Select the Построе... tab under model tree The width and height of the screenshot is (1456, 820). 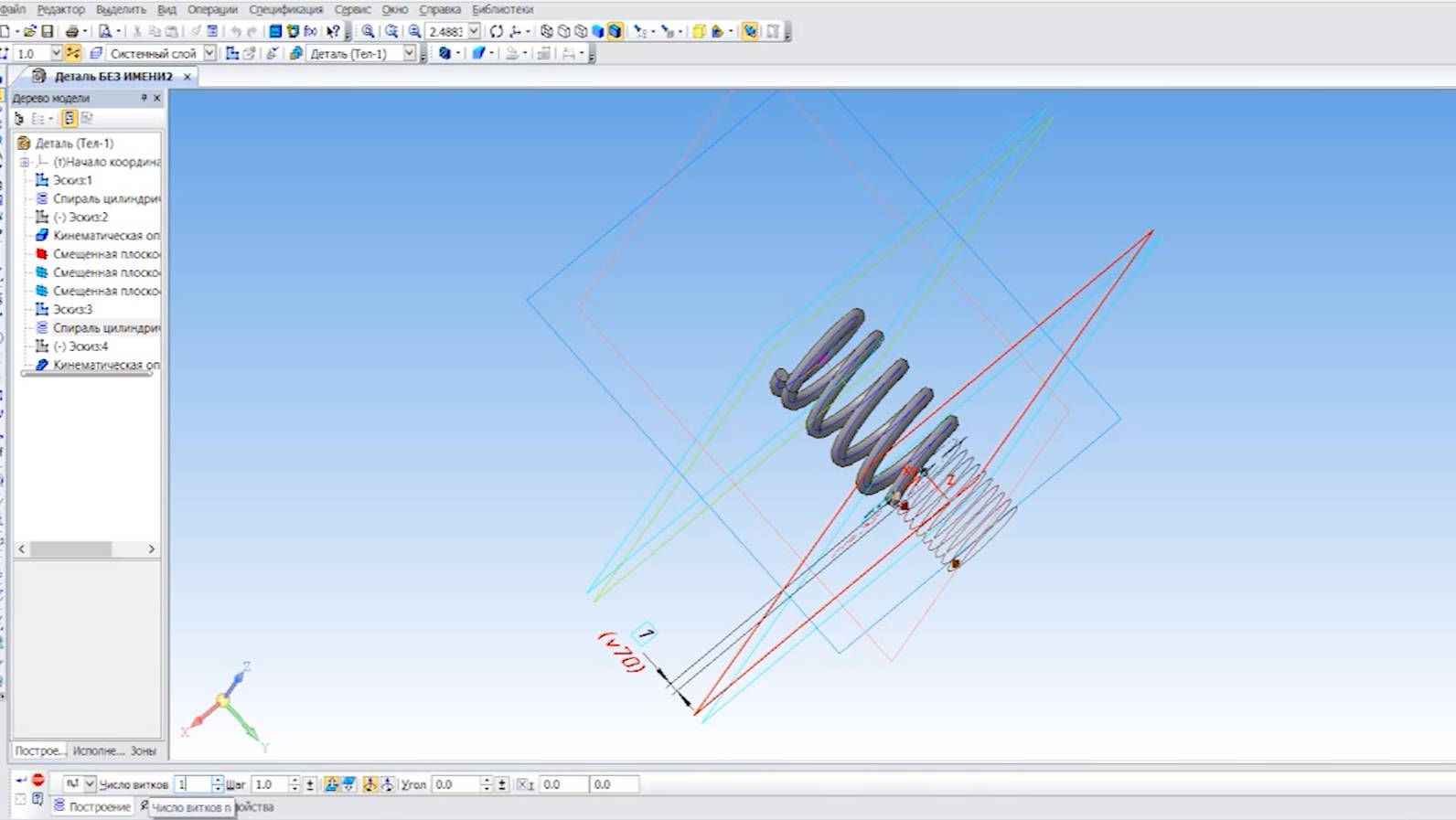click(40, 751)
